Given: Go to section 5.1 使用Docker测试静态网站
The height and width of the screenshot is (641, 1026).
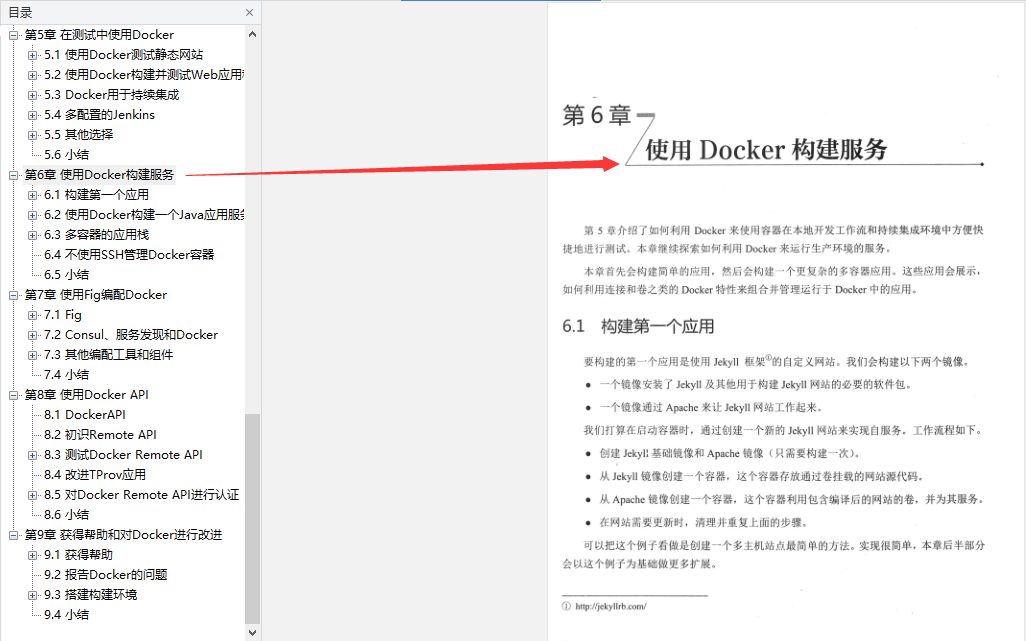Looking at the screenshot, I should pyautogui.click(x=124, y=55).
